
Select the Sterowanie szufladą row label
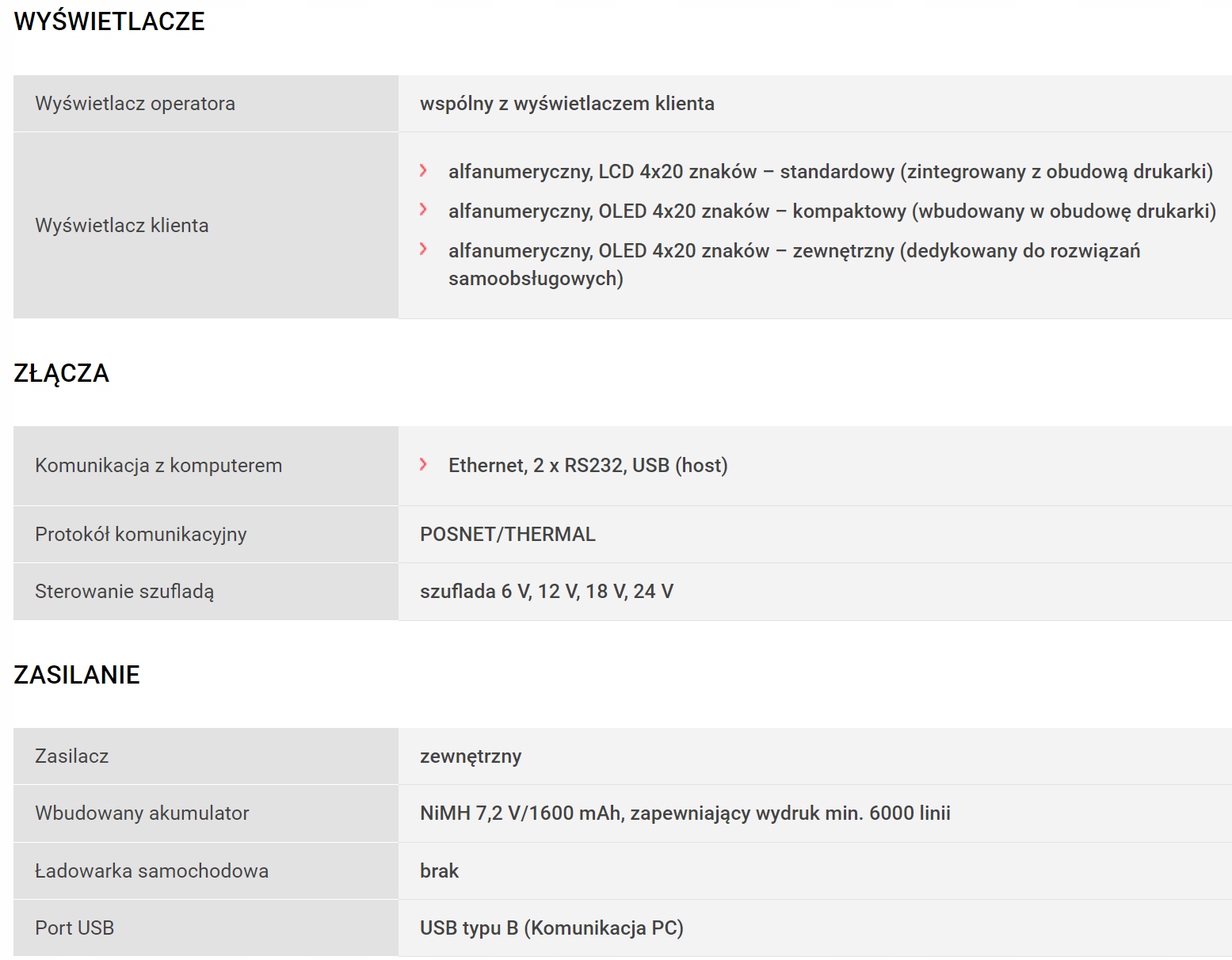124,592
